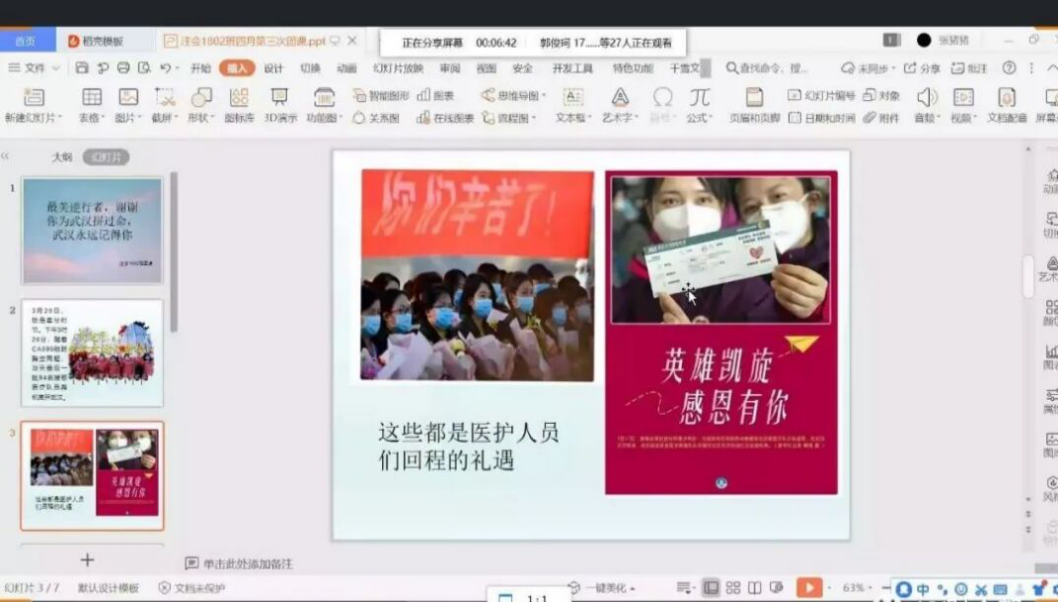This screenshot has height=603, width=1059.
Task: Open the 文本框 text box dropdown
Action: pos(572,117)
